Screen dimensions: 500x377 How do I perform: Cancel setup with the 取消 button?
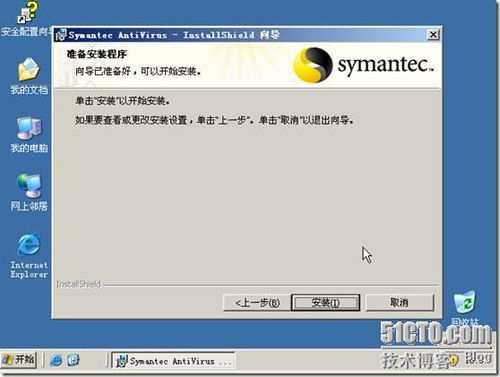(400, 303)
